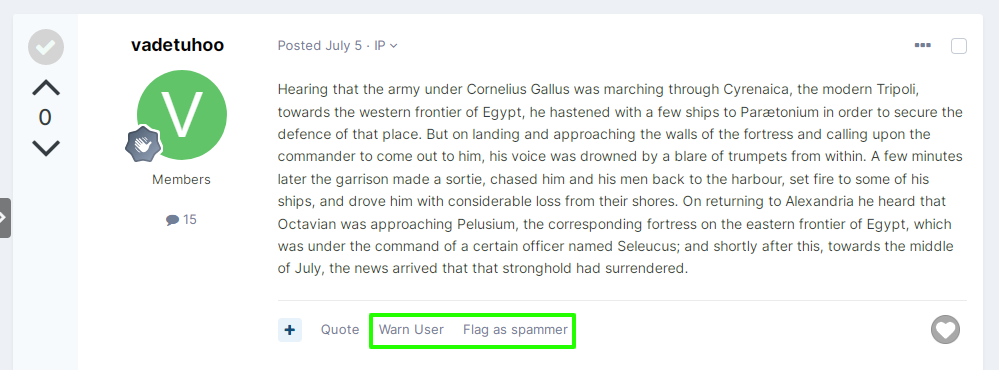The width and height of the screenshot is (999, 370).
Task: Downvote the post with down arrow
Action: [x=46, y=148]
